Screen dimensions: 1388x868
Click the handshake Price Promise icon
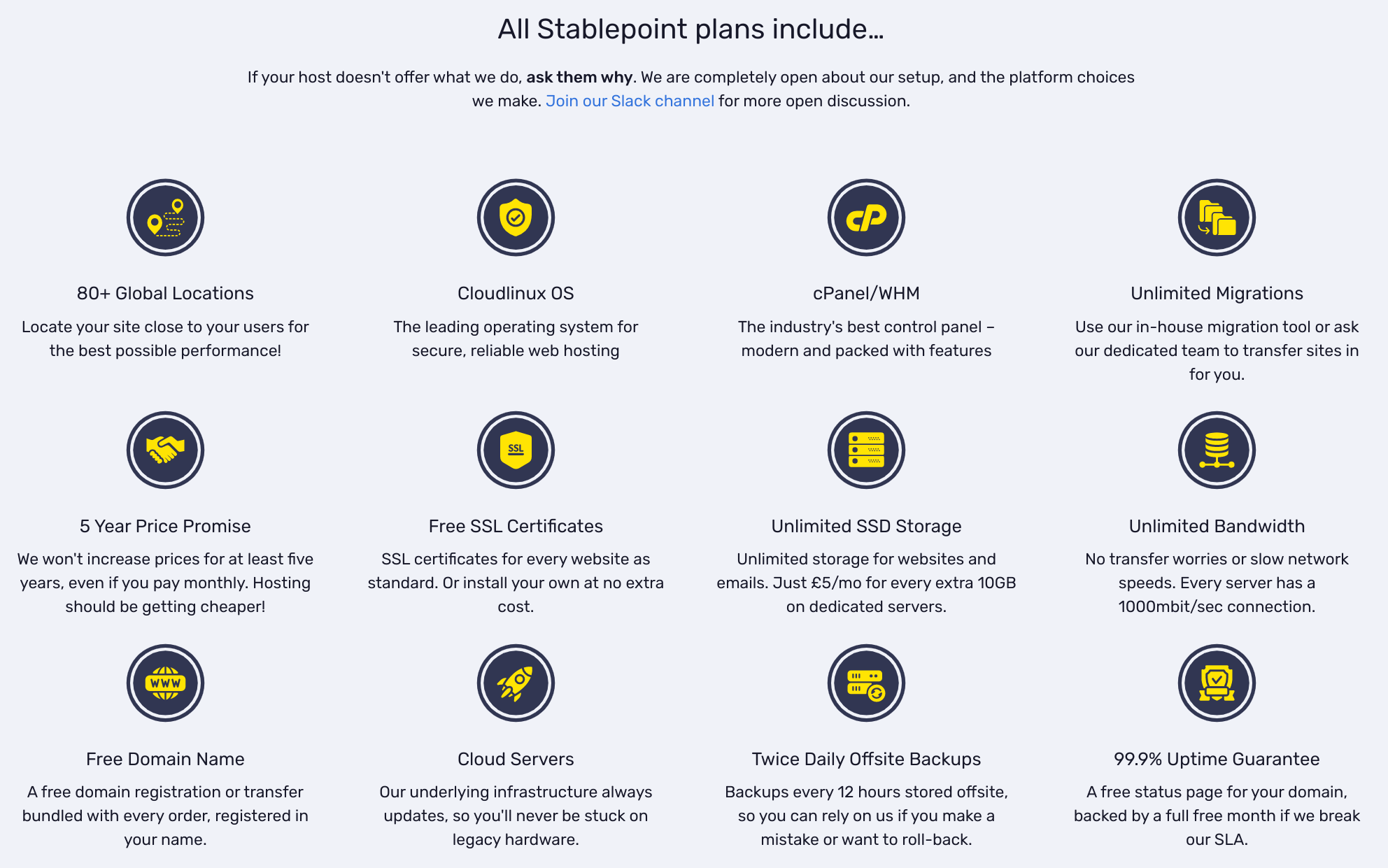tap(165, 450)
